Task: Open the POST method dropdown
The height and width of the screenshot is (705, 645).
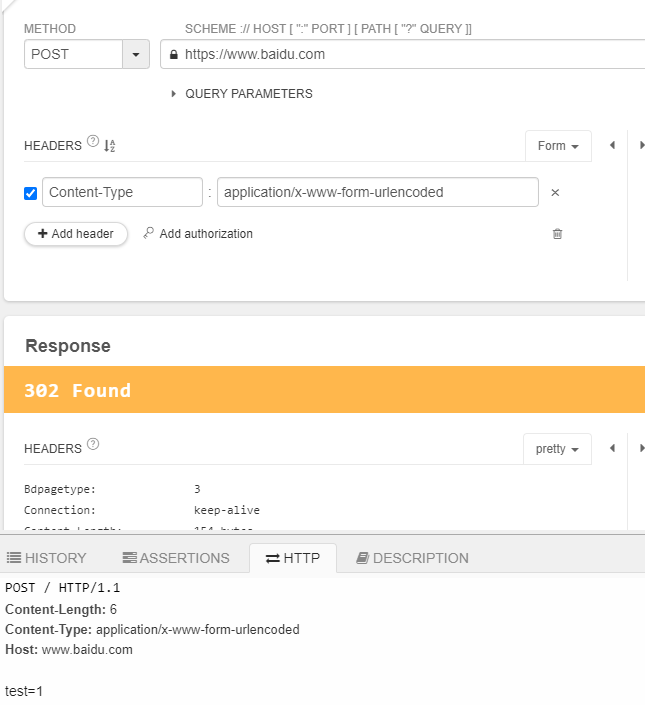Action: tap(135, 55)
